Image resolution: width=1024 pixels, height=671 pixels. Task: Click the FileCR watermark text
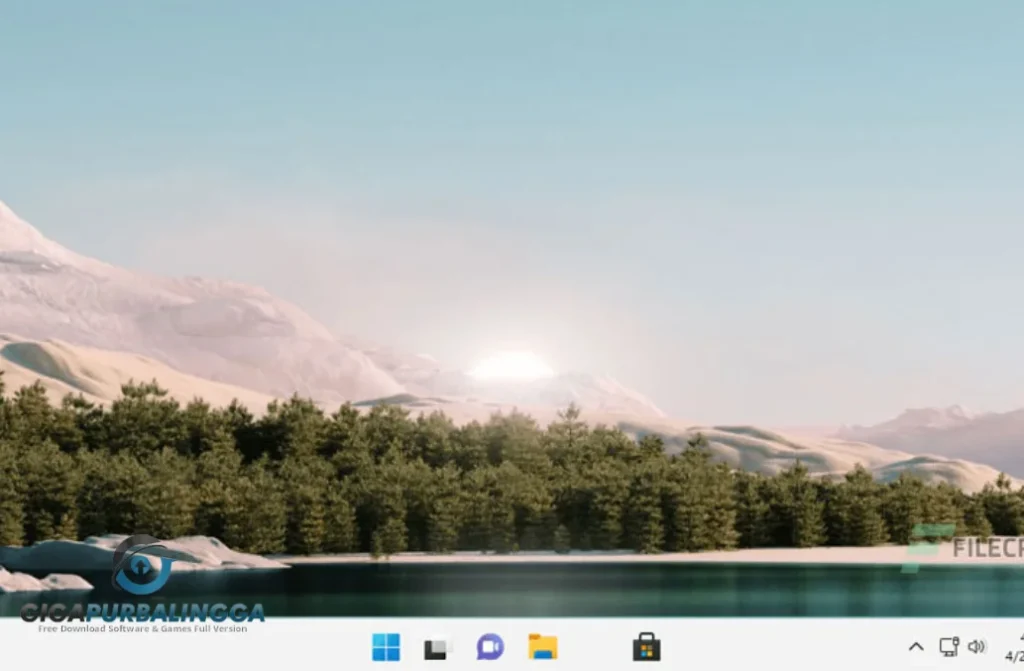985,545
